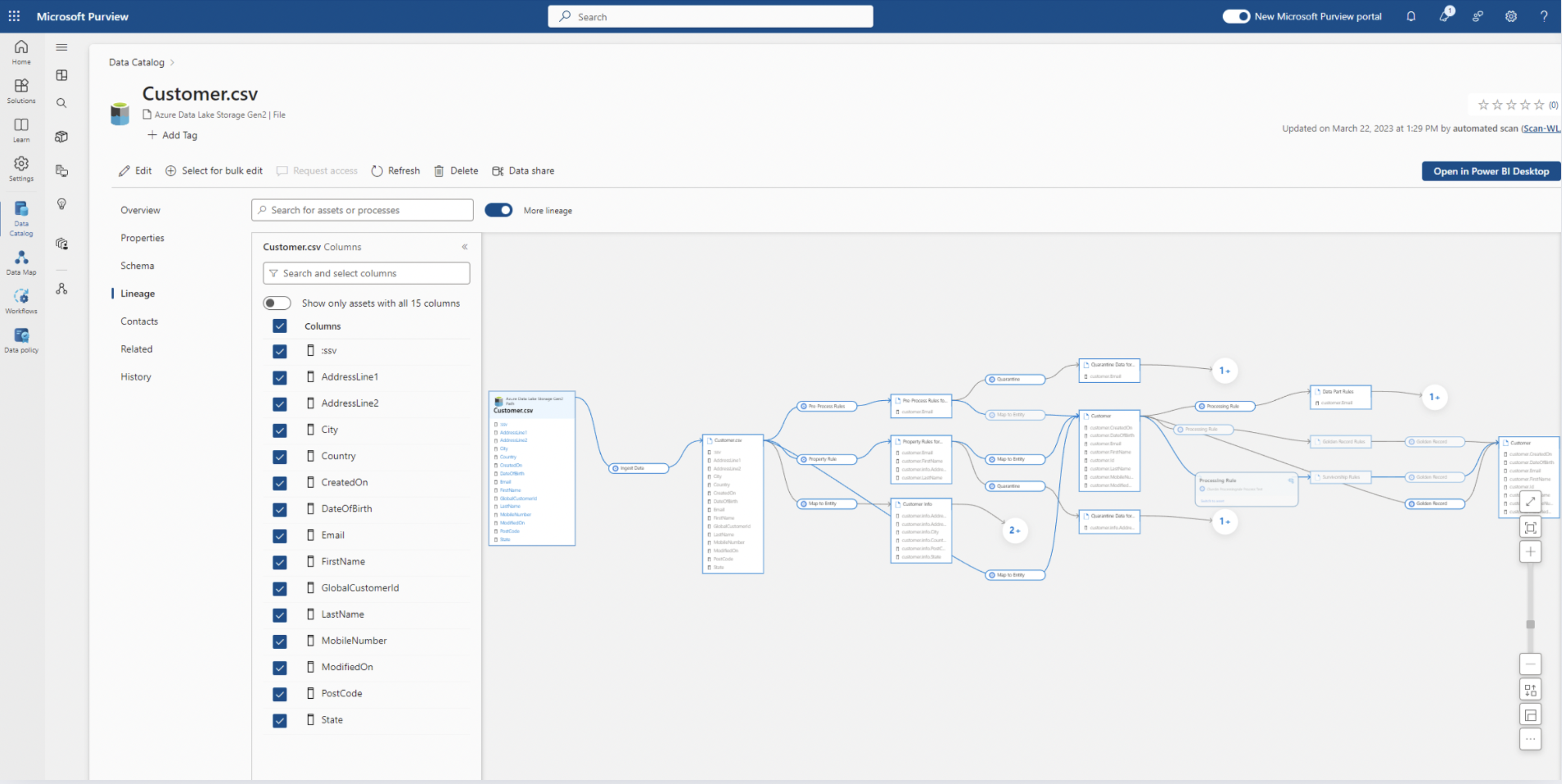Uncheck the Email column checkbox

click(279, 536)
